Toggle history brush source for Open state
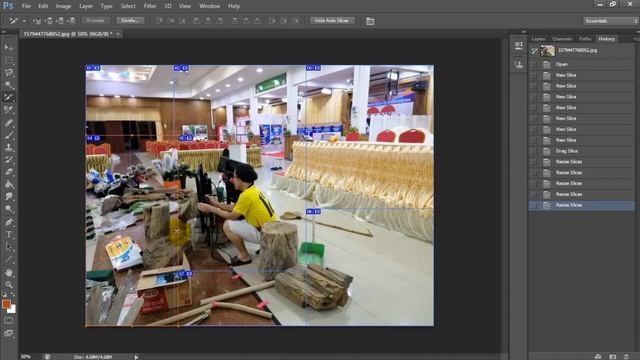640x360 pixels. click(x=534, y=64)
